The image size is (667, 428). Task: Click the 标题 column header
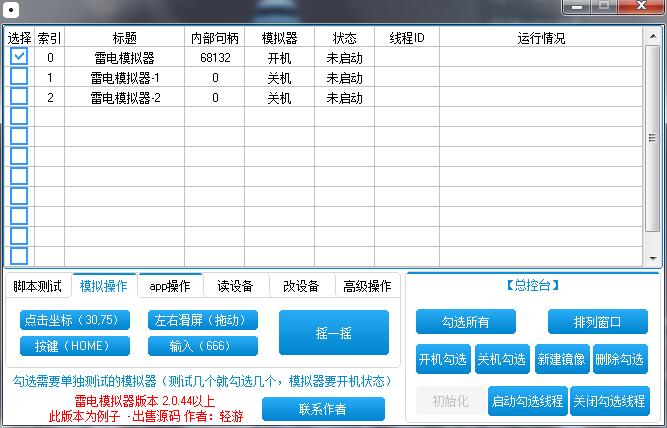click(125, 38)
